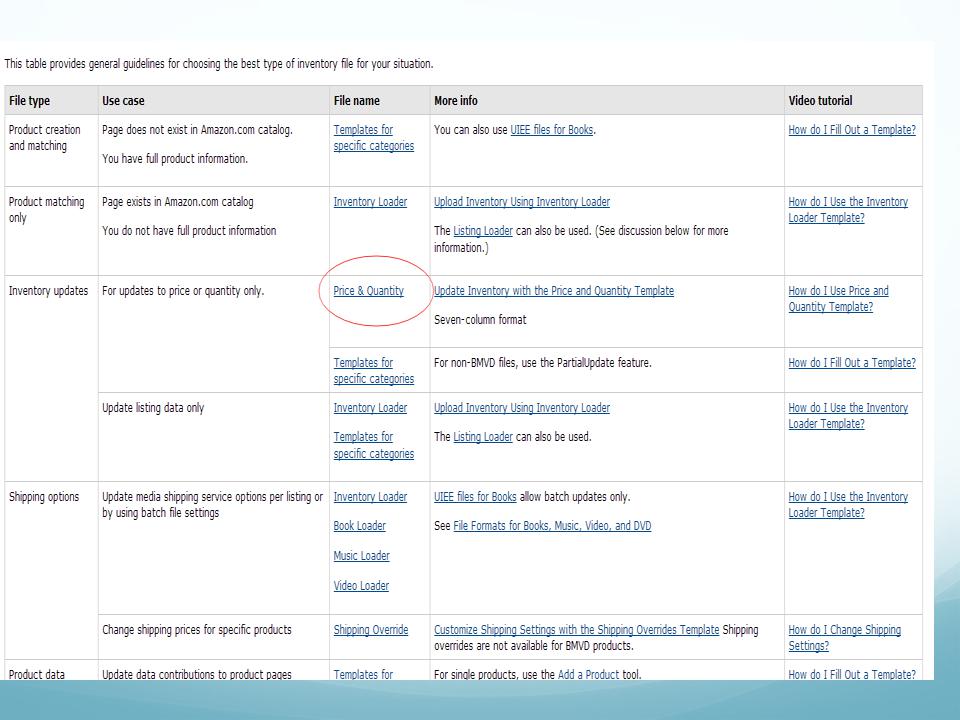Follow the UIEE files for Books link beside 'You can also use'
Viewport: 960px width, 720px height.
(x=552, y=130)
